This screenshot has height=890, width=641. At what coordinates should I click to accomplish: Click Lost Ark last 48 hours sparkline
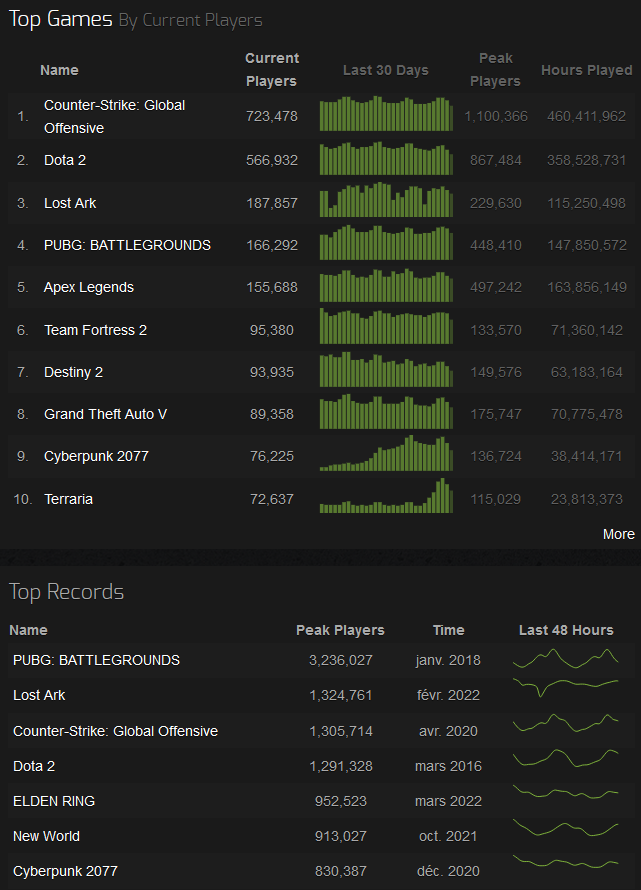[x=565, y=687]
